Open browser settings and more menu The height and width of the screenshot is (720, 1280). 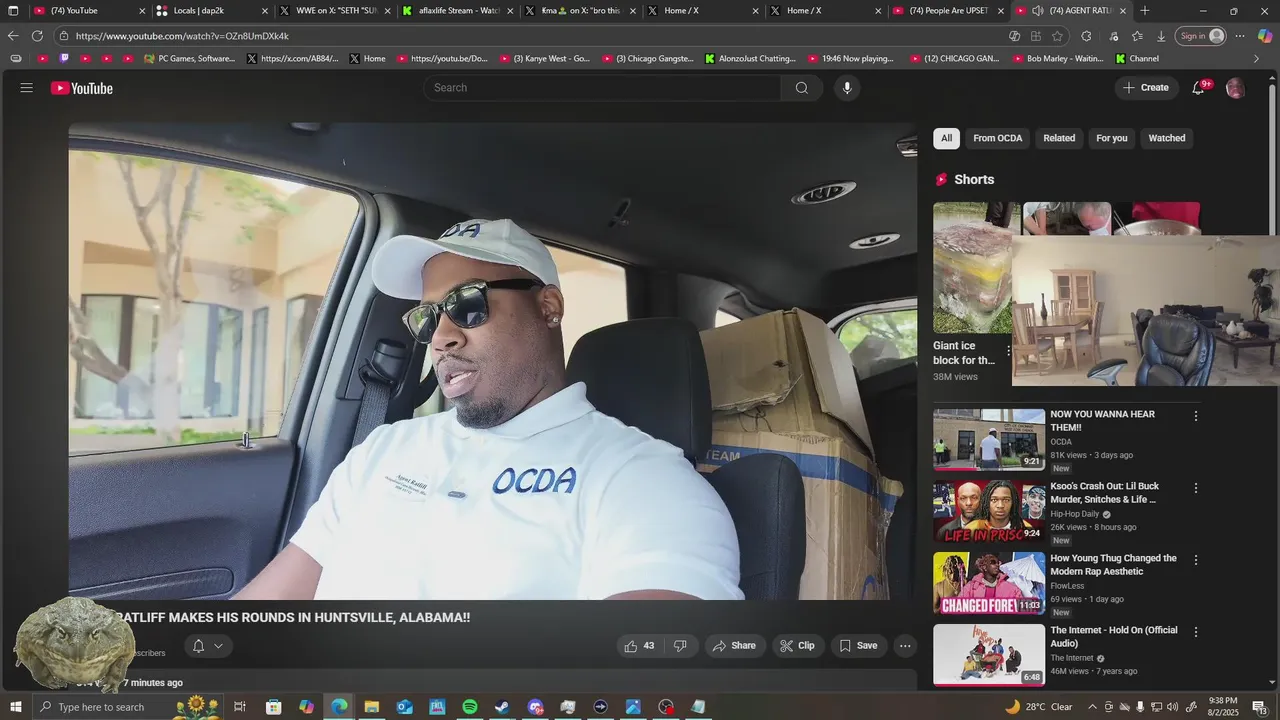[x=1240, y=36]
